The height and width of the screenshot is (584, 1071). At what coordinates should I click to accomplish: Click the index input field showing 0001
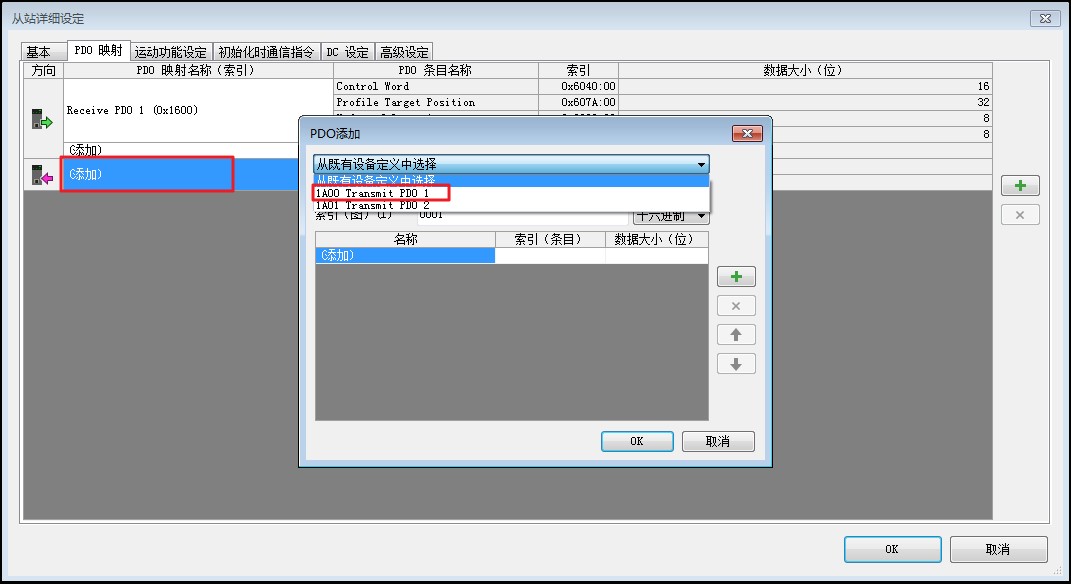520,215
